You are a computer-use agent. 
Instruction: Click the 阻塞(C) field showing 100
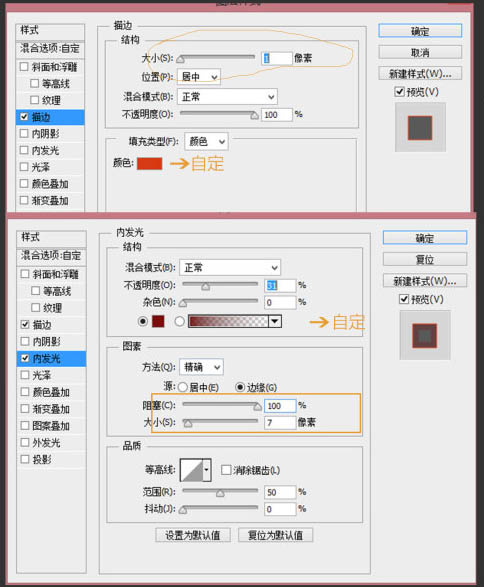click(x=280, y=406)
